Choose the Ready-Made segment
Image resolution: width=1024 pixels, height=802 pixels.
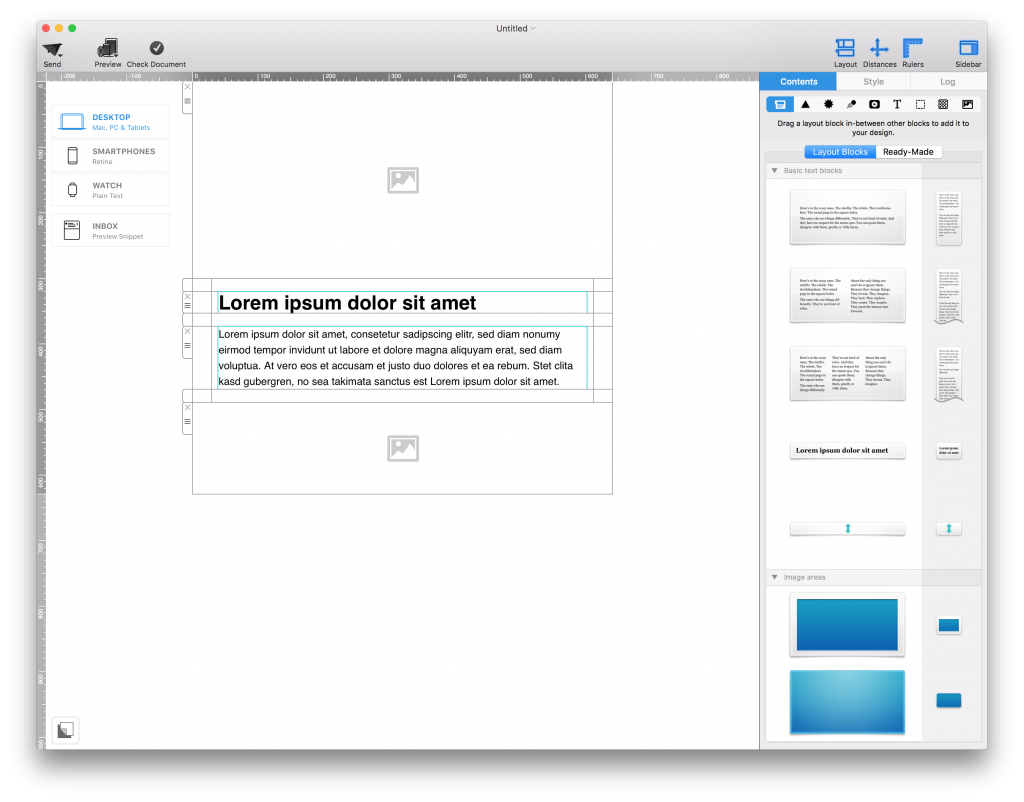coord(908,152)
